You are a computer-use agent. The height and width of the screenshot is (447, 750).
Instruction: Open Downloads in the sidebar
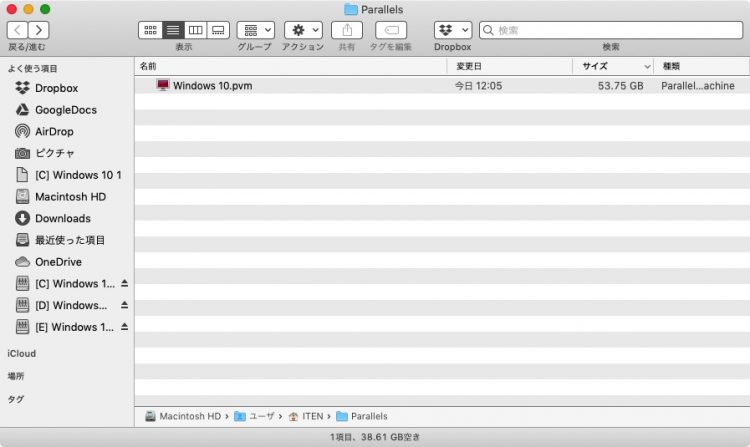click(x=63, y=218)
